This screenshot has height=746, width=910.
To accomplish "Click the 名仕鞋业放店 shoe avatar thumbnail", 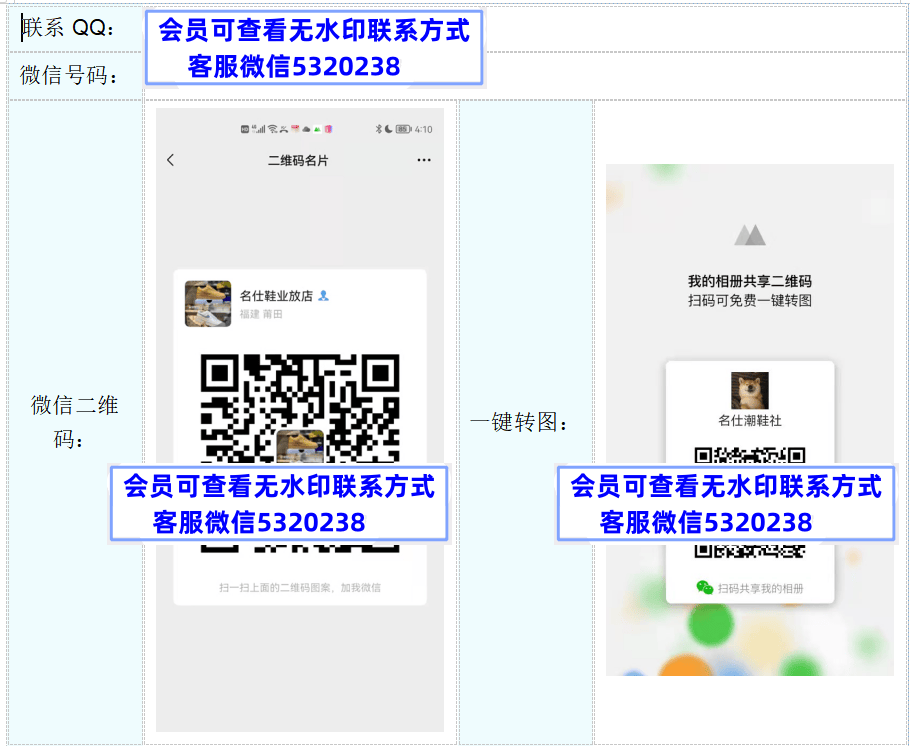I will pyautogui.click(x=208, y=304).
